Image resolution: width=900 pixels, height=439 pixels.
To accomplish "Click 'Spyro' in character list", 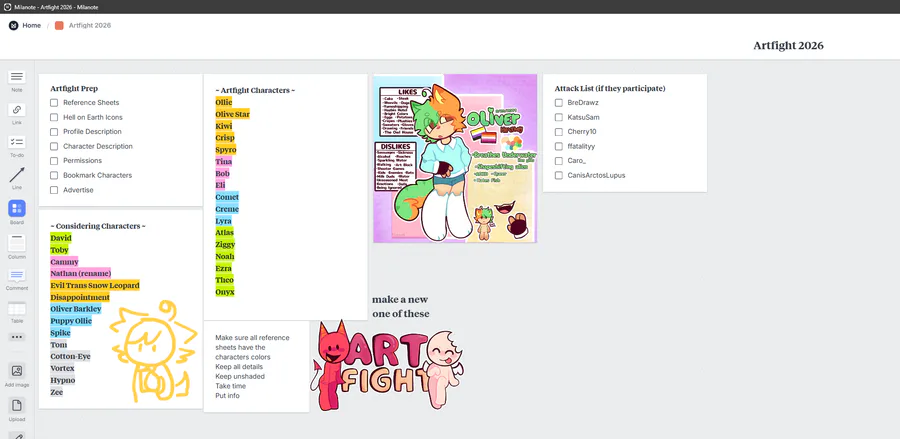I will [226, 149].
